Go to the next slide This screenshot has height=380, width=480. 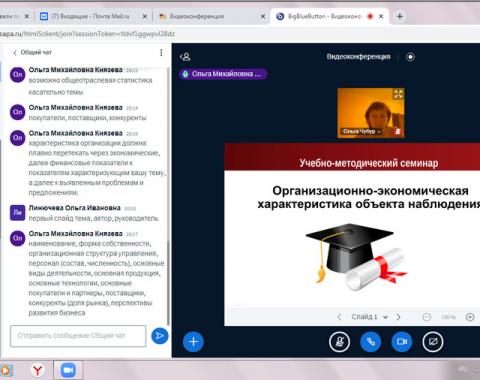coord(398,317)
